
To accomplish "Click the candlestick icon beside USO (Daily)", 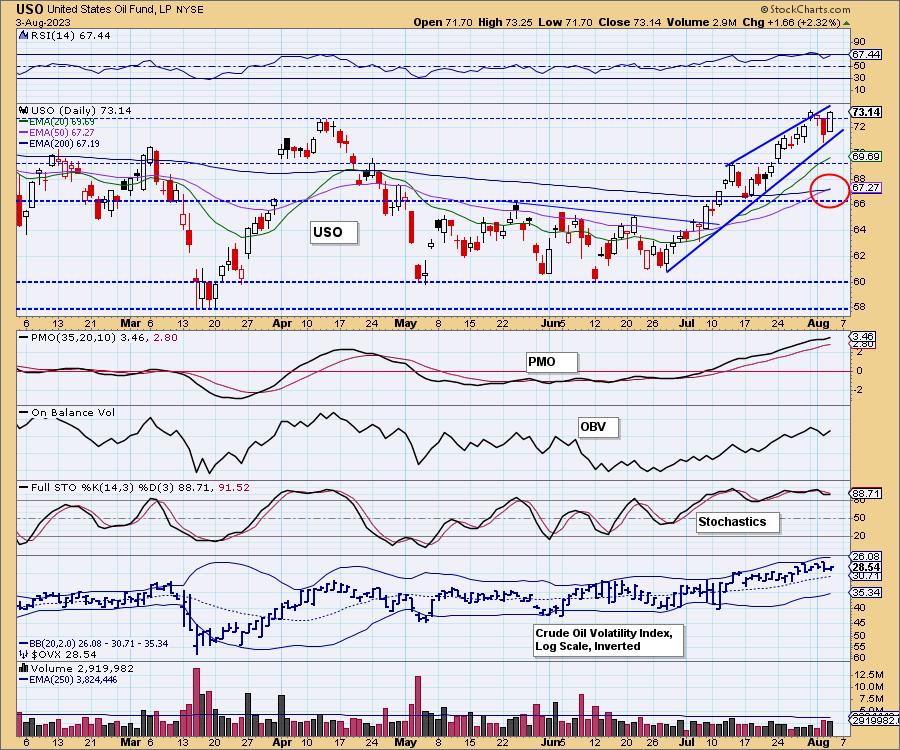I will pyautogui.click(x=24, y=110).
